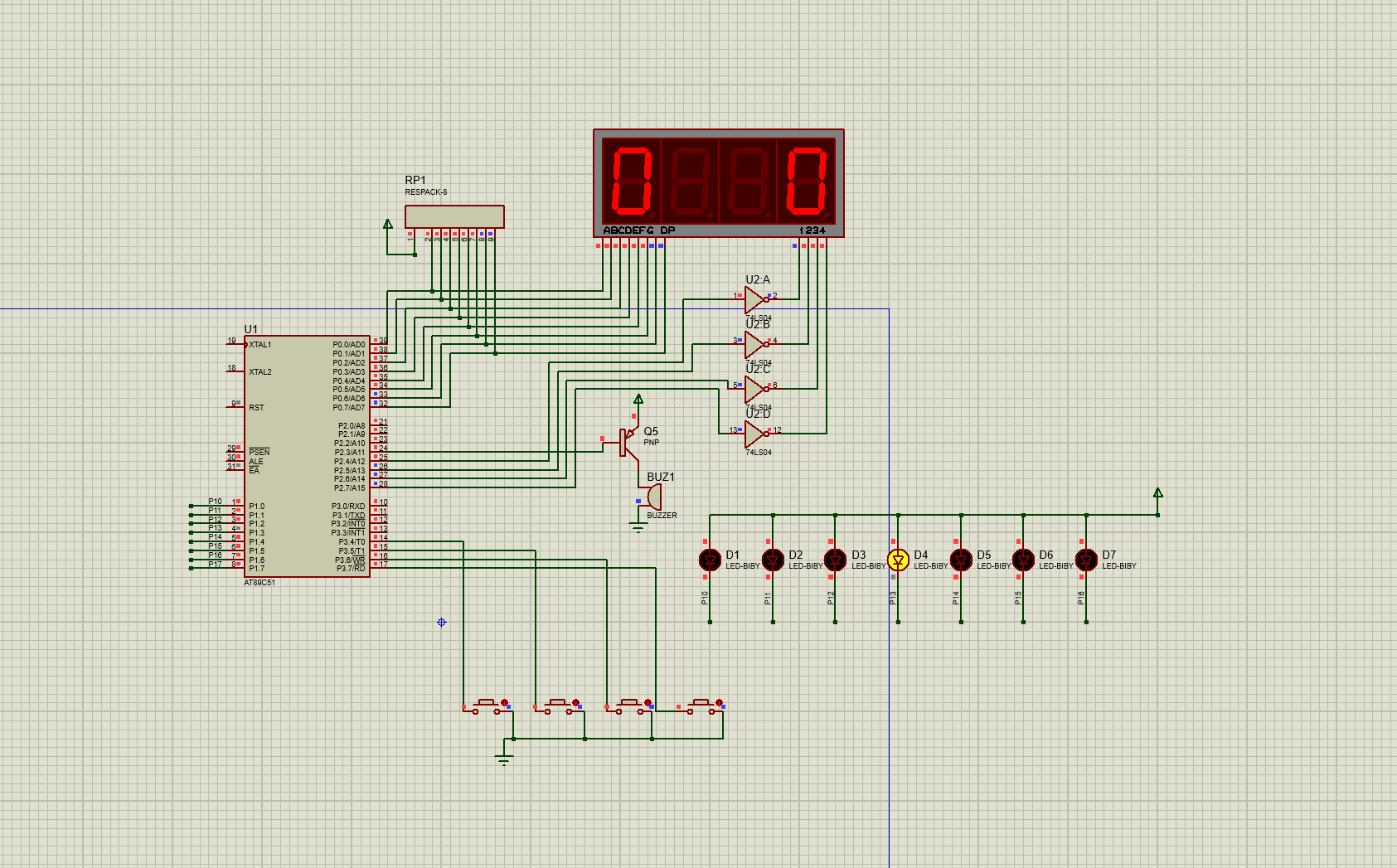Click the ground symbol below the buzzer
This screenshot has width=1397, height=868.
pos(638,528)
